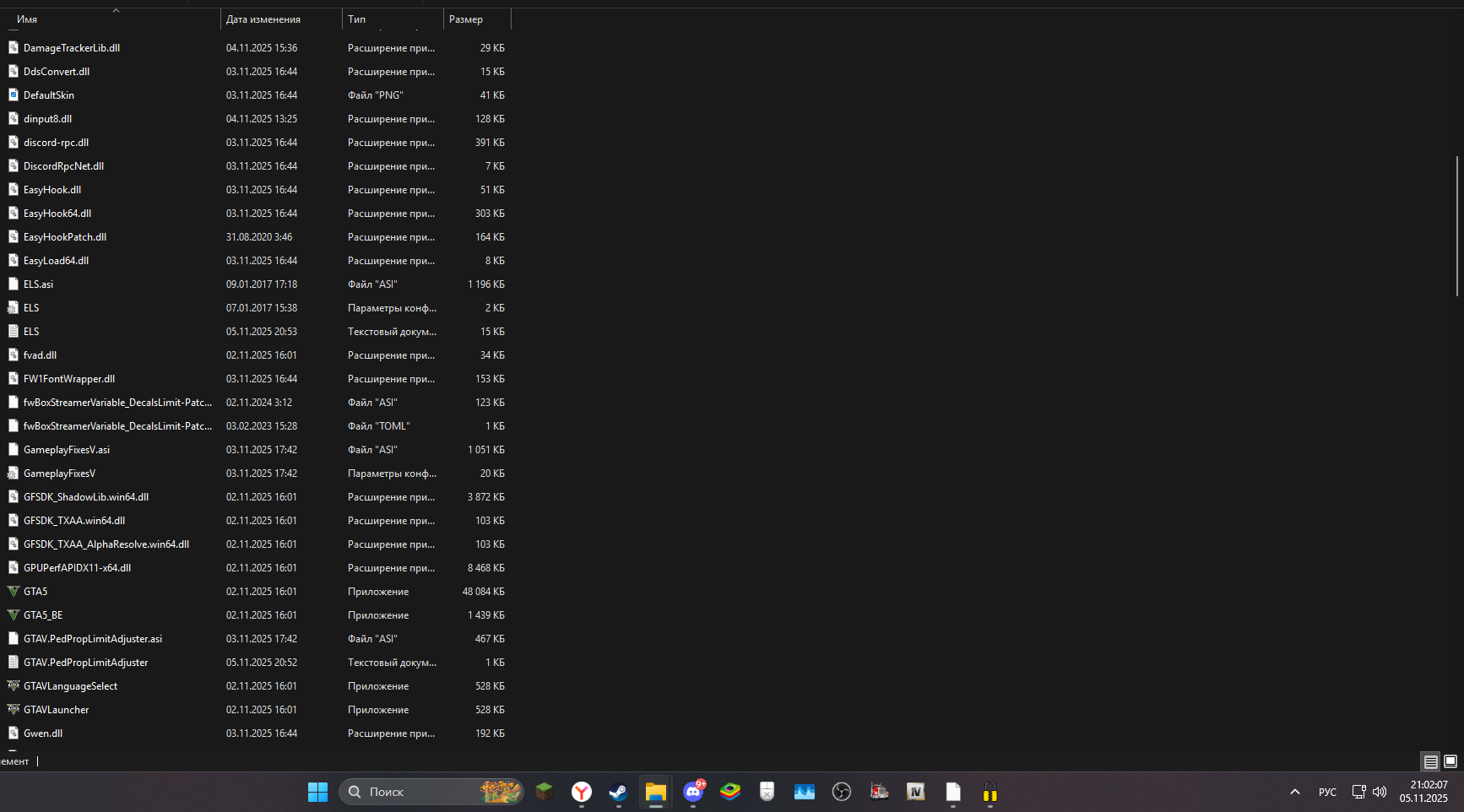Viewport: 1464px width, 812px height.
Task: Select the EasyHook.dll file
Action: click(52, 190)
